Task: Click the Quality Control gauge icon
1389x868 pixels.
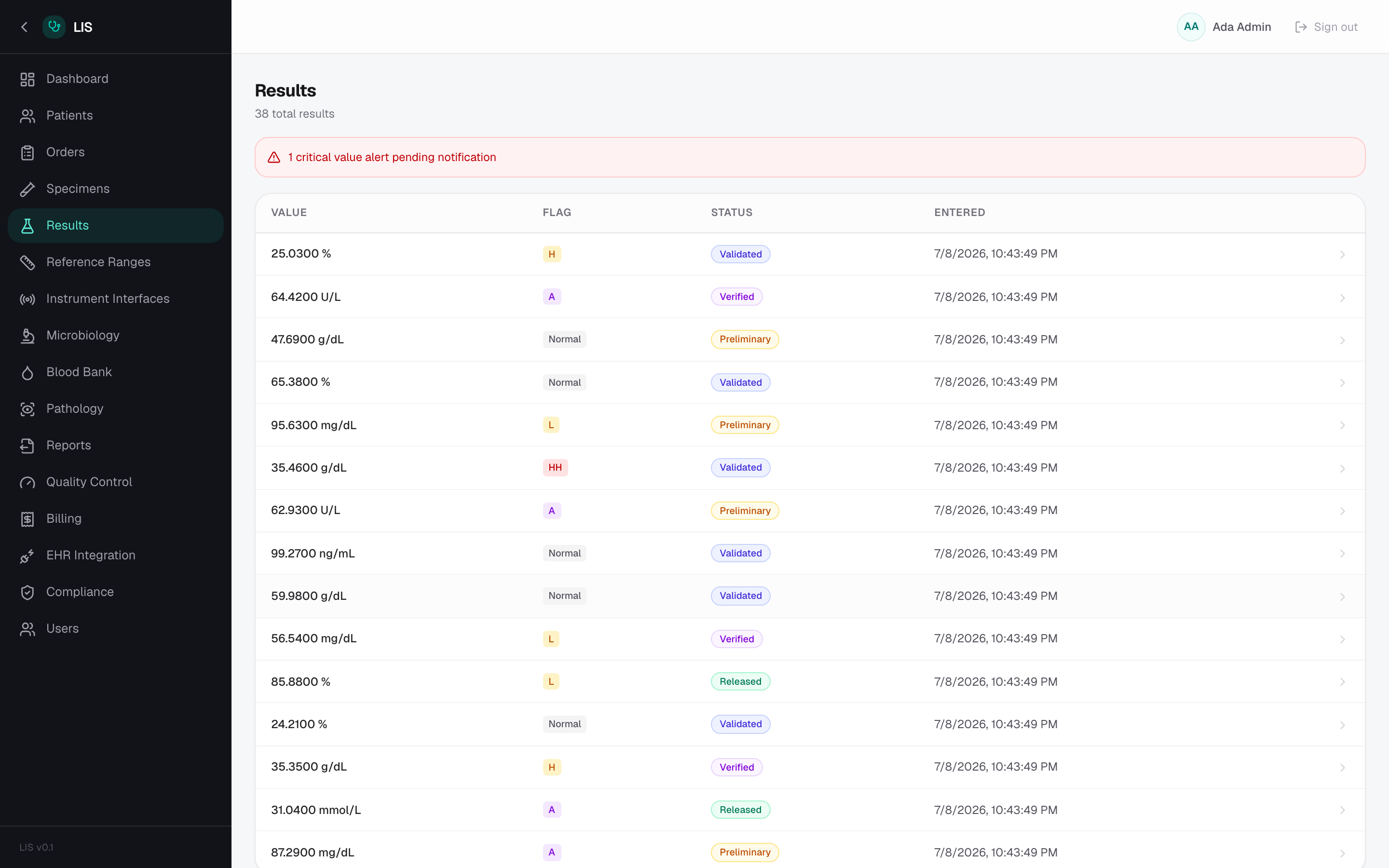Action: pyautogui.click(x=27, y=482)
